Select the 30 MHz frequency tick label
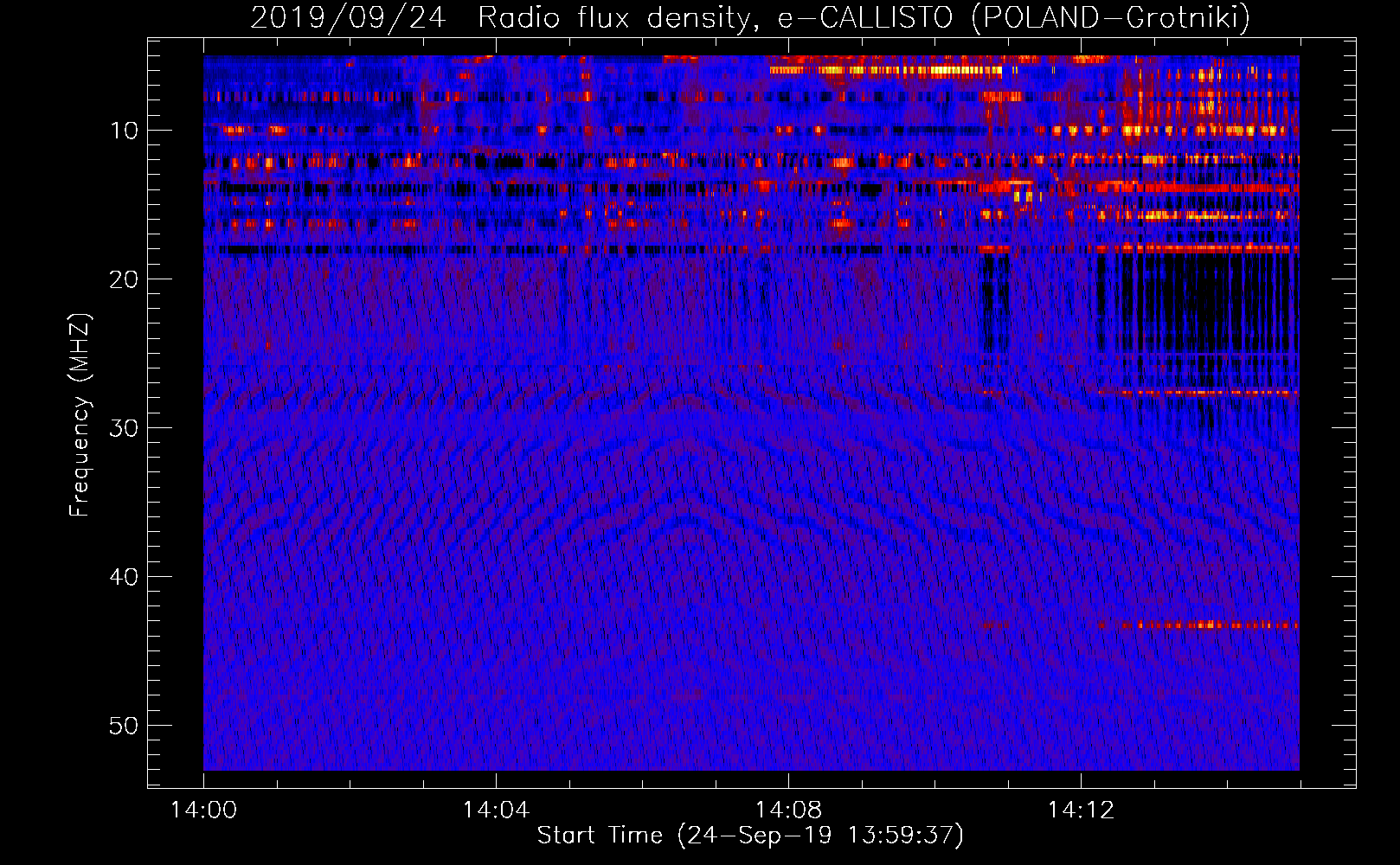 tap(124, 428)
